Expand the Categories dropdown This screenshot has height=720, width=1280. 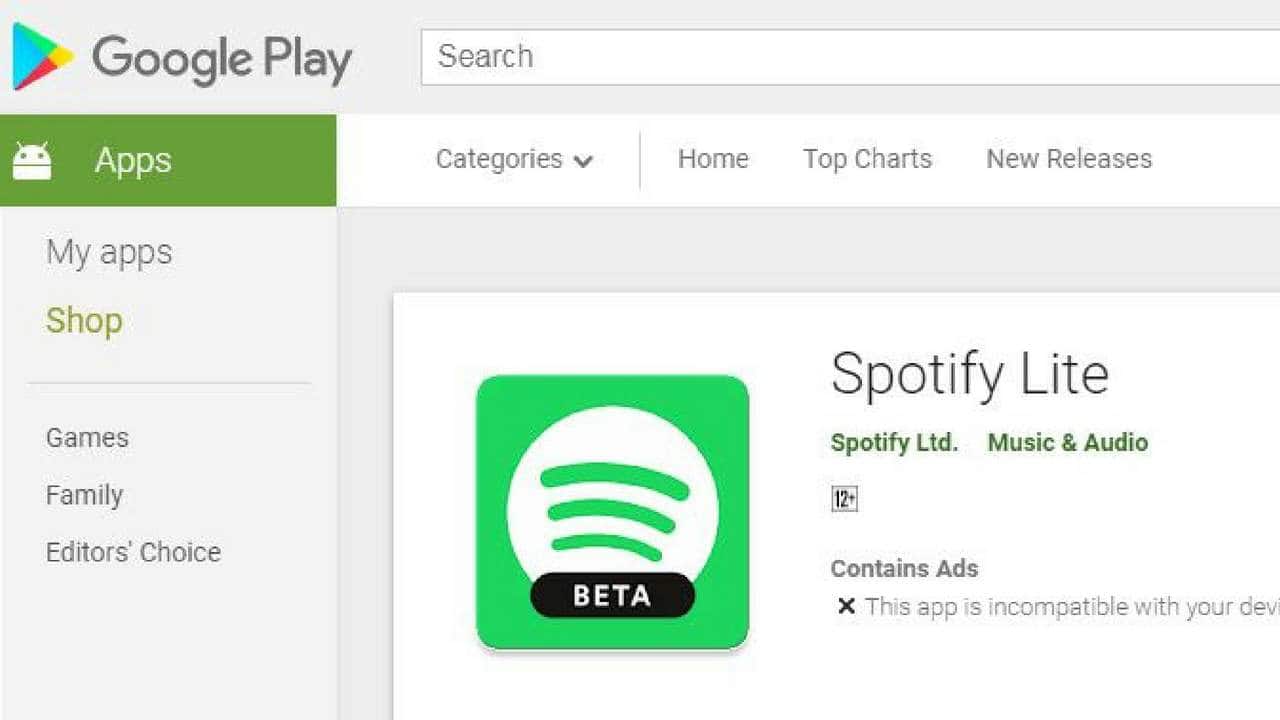coord(500,159)
